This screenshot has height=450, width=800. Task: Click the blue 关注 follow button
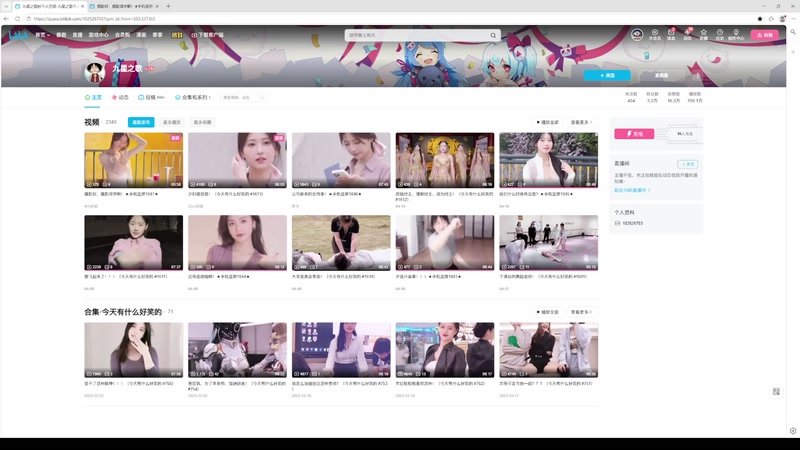click(x=607, y=75)
